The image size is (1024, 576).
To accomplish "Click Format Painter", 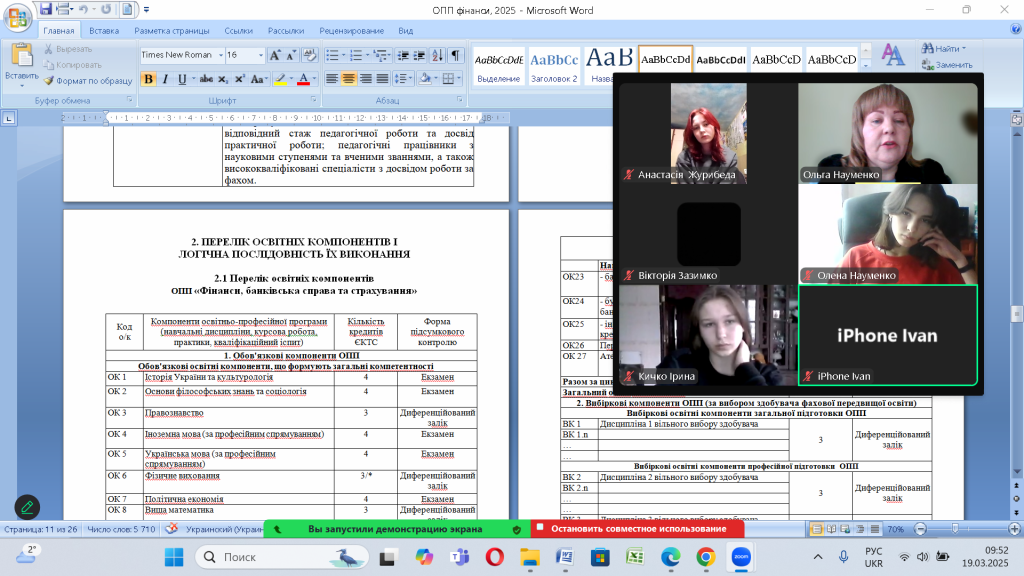I will 88,81.
